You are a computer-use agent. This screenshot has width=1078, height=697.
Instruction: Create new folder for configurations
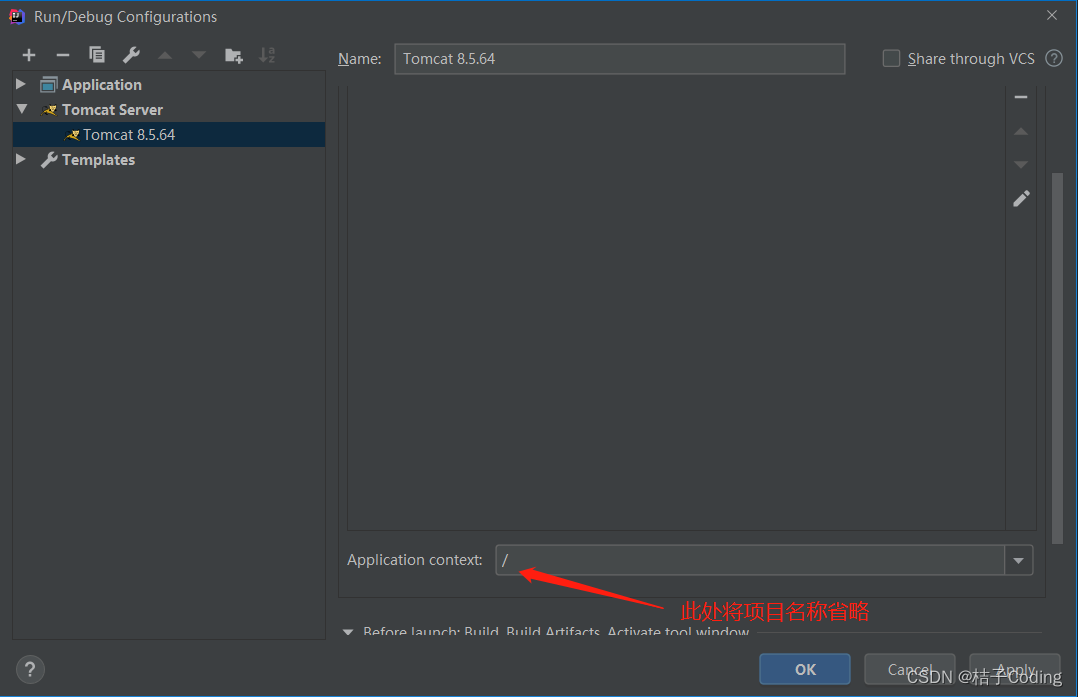point(234,55)
